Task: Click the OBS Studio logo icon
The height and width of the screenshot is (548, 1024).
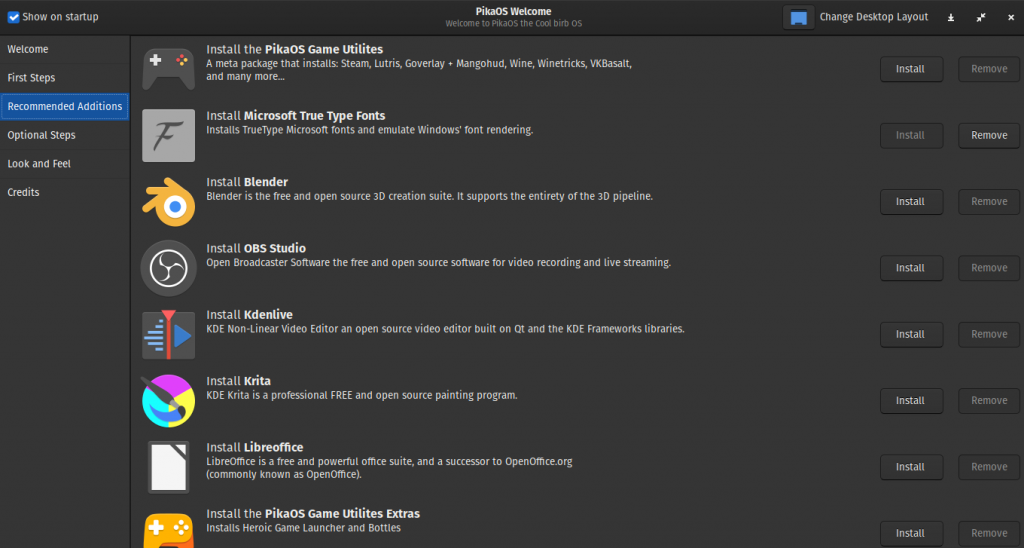Action: (x=168, y=268)
